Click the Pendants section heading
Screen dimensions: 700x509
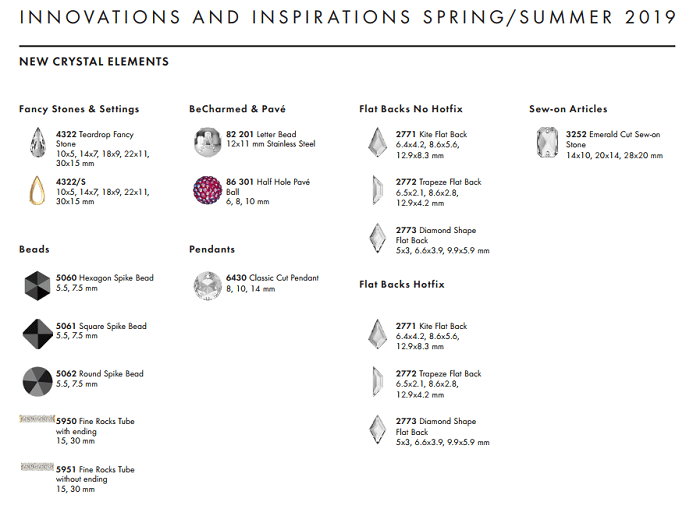coord(212,249)
